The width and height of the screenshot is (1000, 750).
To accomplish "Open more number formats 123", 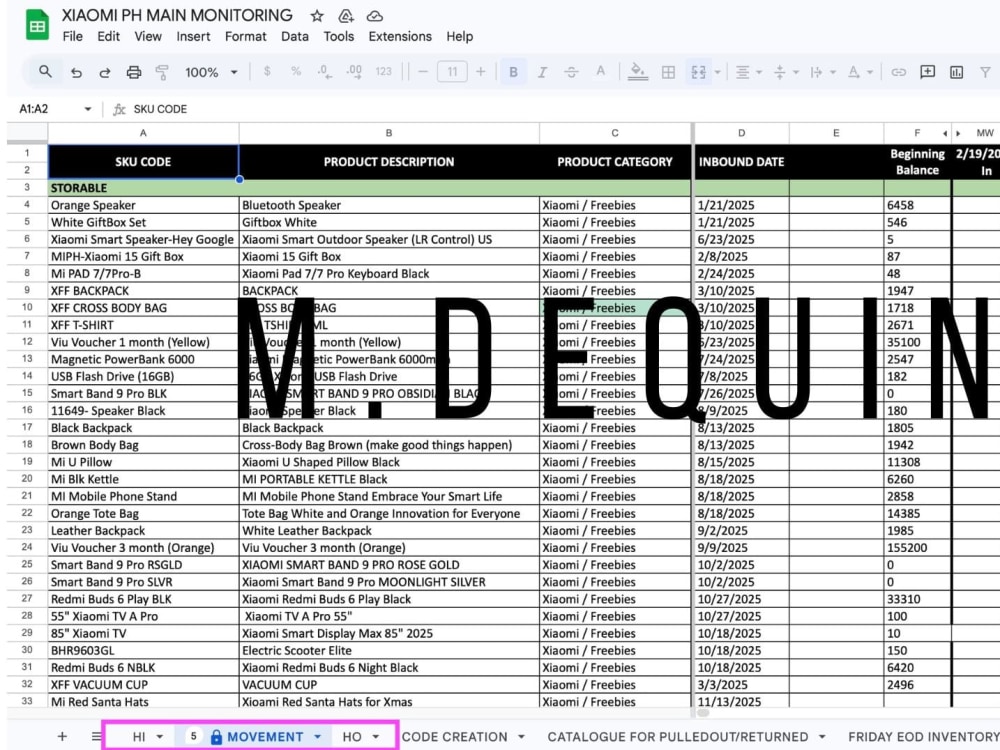I will click(383, 71).
